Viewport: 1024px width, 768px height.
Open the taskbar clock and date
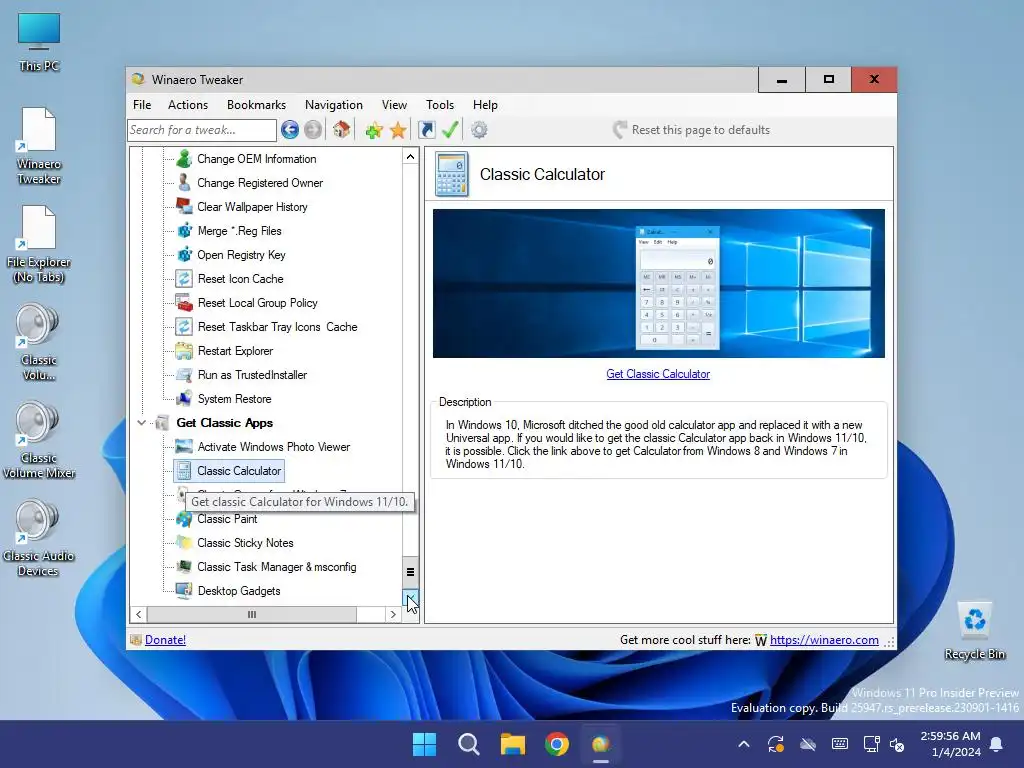tap(950, 744)
